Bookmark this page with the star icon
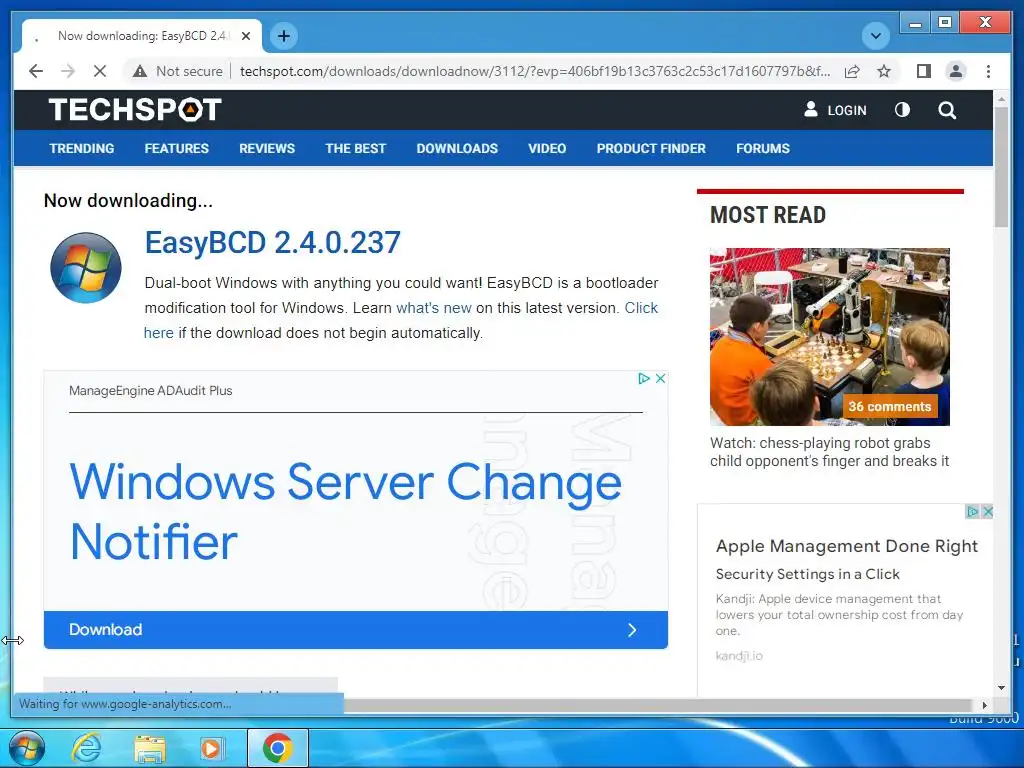The image size is (1024, 768). pyautogui.click(x=884, y=71)
